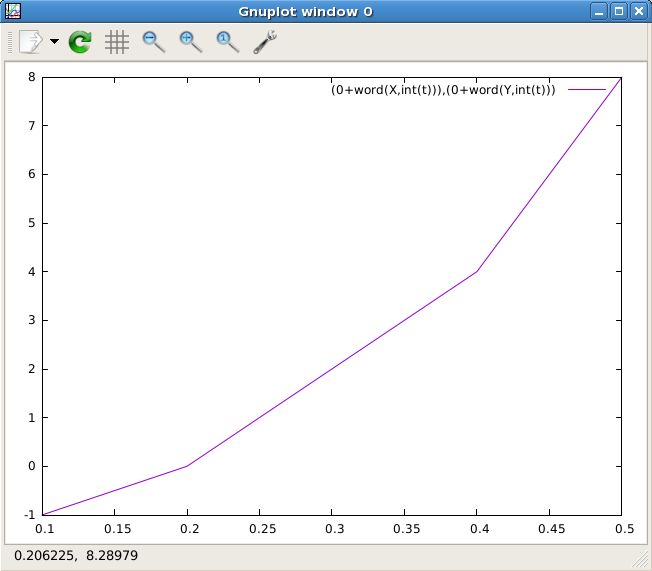Click the toolbar drag handle grip
The width and height of the screenshot is (652, 571).
click(10, 42)
